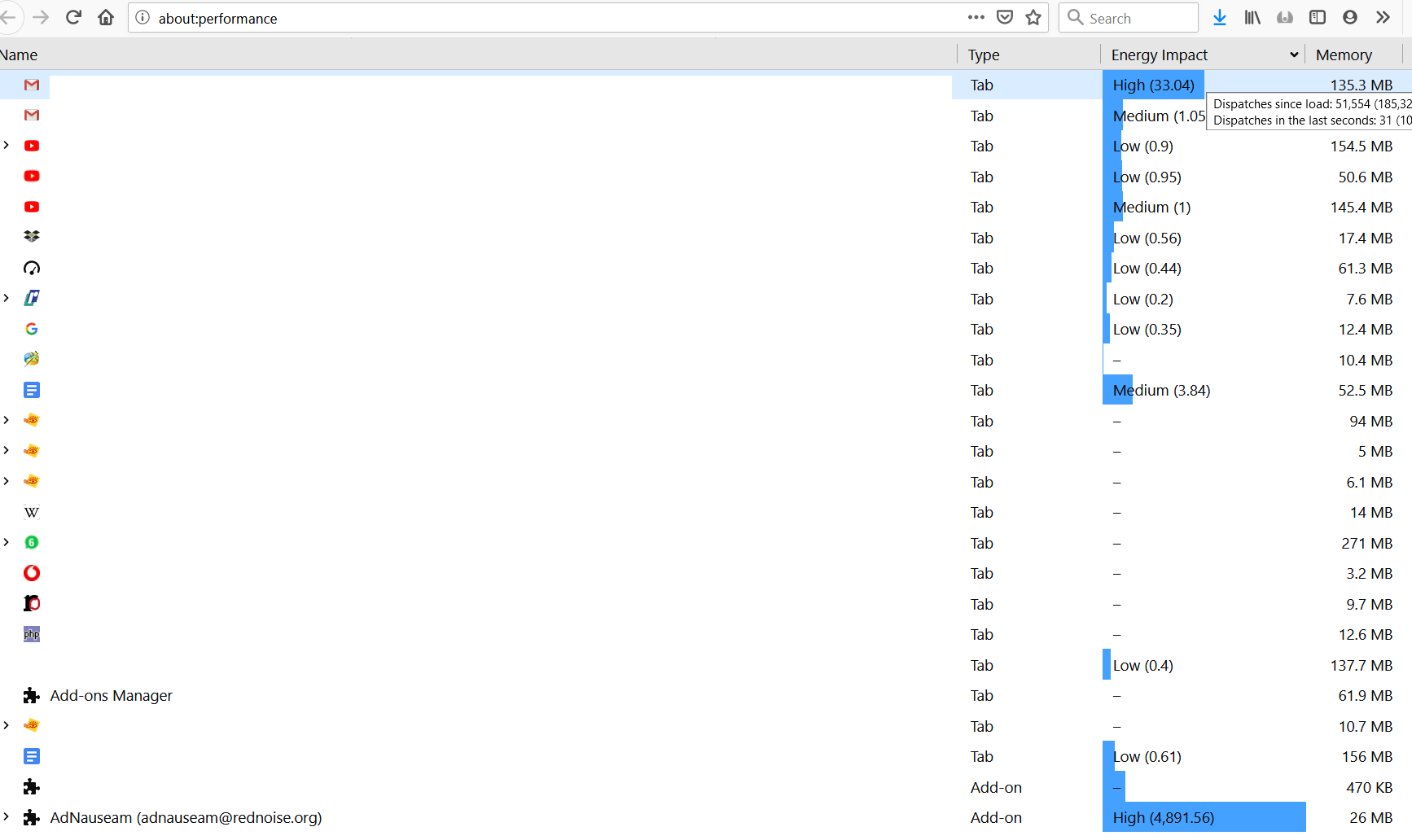The height and width of the screenshot is (840, 1412).
Task: Open the page actions ellipsis menu
Action: 976,16
